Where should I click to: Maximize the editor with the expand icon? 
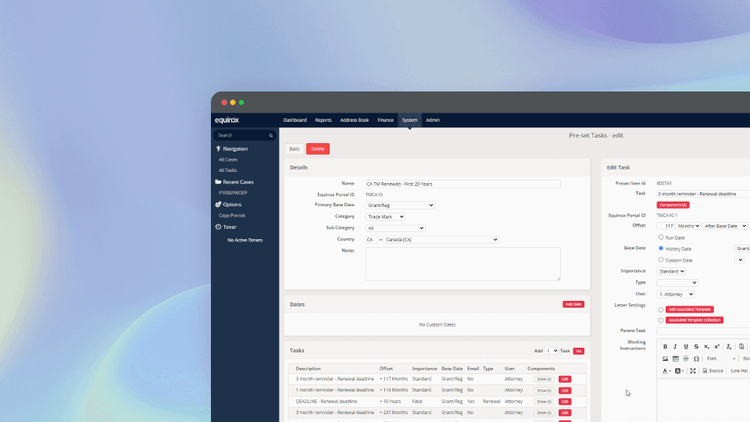693,371
